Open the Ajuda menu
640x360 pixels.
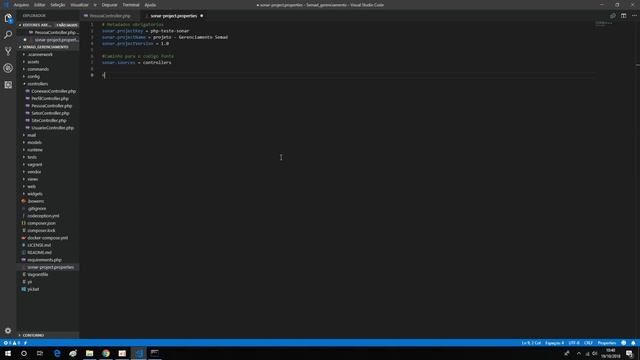[150, 5]
